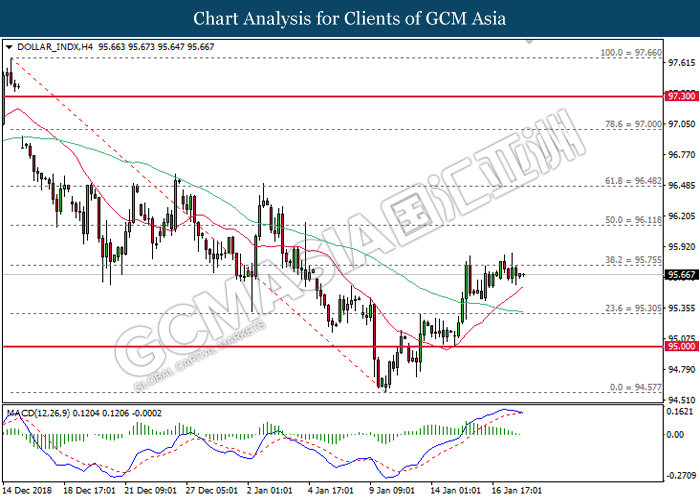Click the 97.615 price axis value
Image resolution: width=700 pixels, height=500 pixels.
[x=681, y=63]
